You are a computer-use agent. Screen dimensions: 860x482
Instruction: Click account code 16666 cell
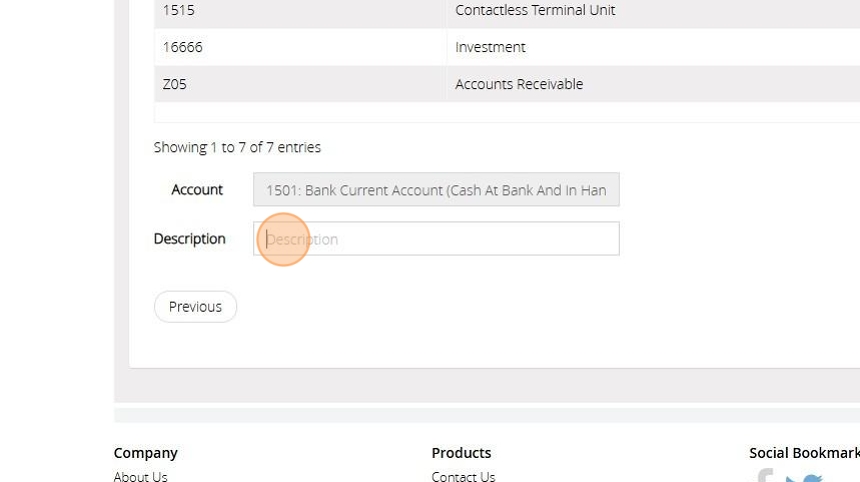tap(183, 47)
